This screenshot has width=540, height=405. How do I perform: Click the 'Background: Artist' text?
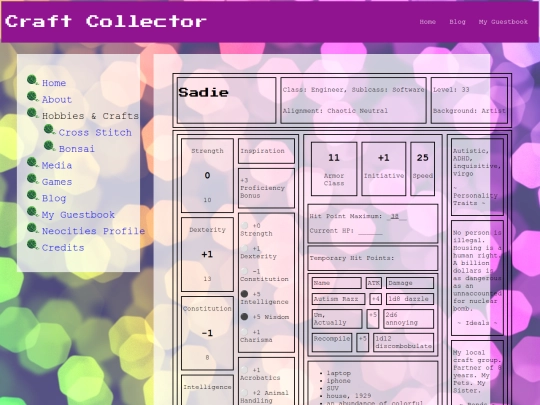point(469,111)
